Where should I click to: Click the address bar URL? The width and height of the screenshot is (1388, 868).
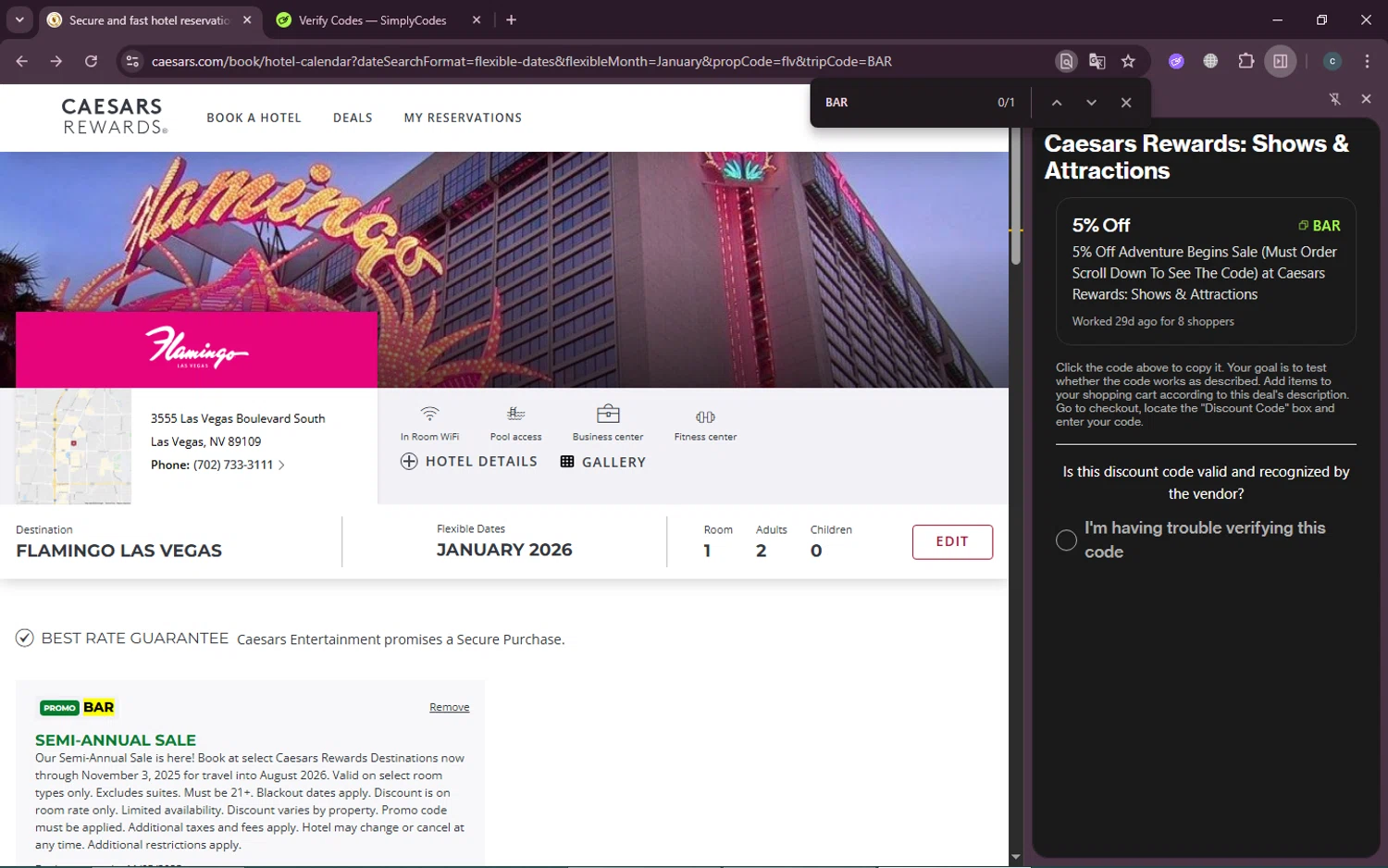point(521,61)
